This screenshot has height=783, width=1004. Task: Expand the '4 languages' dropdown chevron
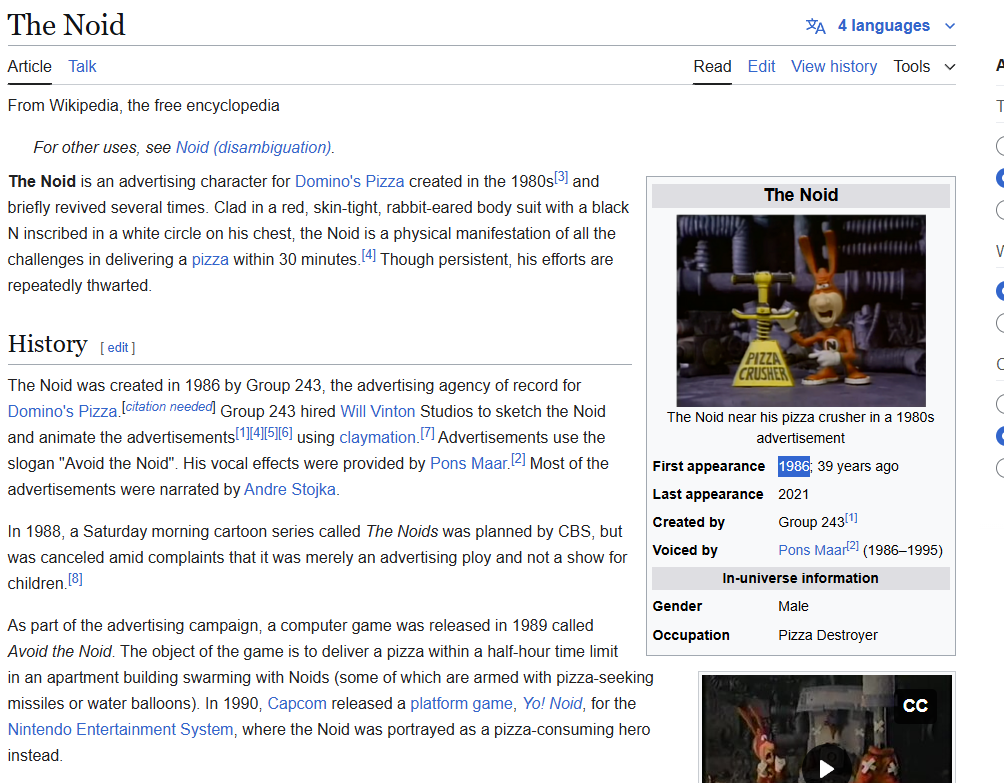click(x=950, y=26)
